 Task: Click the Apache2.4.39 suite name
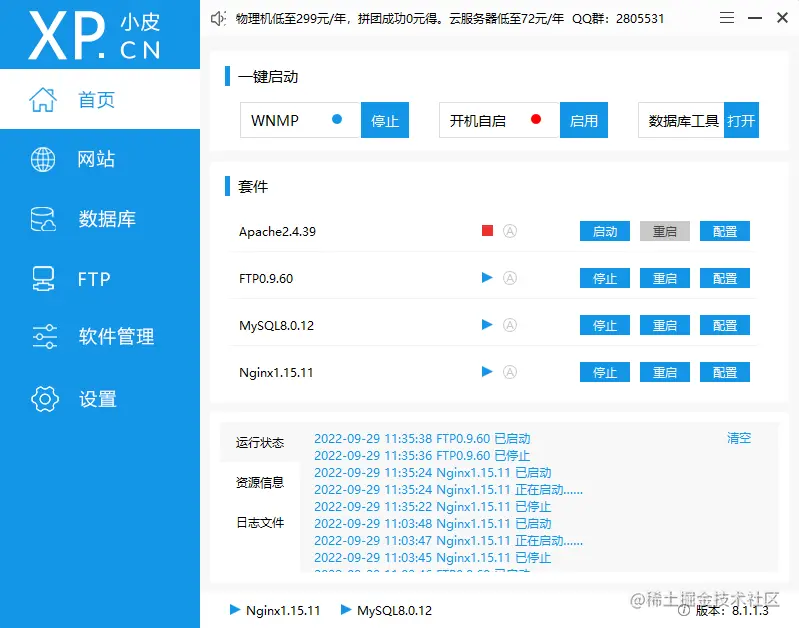pyautogui.click(x=277, y=231)
